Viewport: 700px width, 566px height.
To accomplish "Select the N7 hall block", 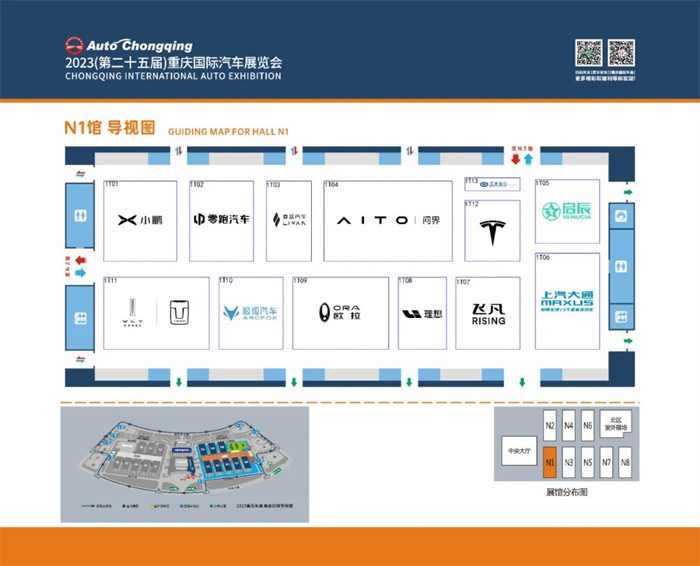I will point(606,462).
